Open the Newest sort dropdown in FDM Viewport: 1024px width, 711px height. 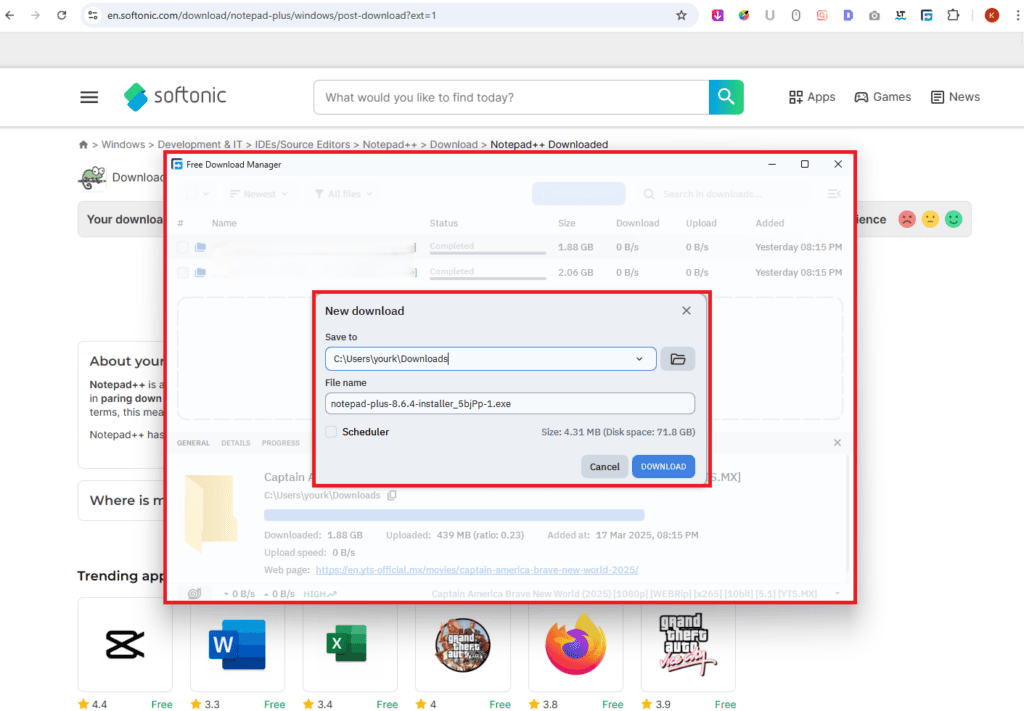(259, 194)
